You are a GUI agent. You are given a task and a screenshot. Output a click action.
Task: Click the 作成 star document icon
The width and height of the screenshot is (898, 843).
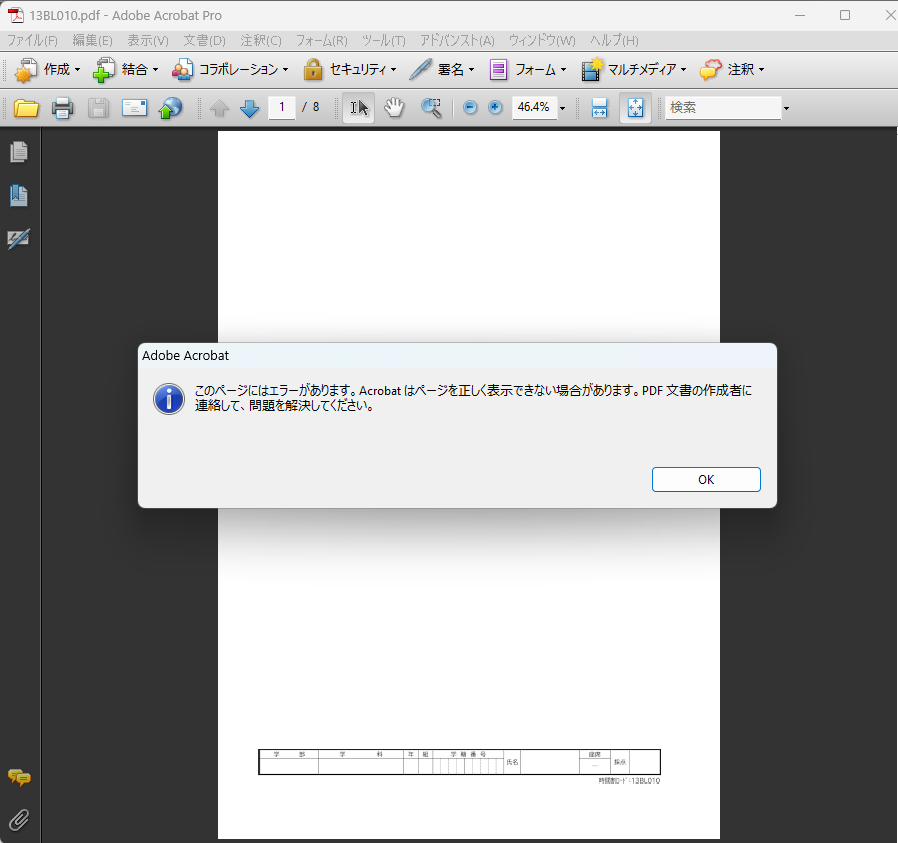(26, 70)
